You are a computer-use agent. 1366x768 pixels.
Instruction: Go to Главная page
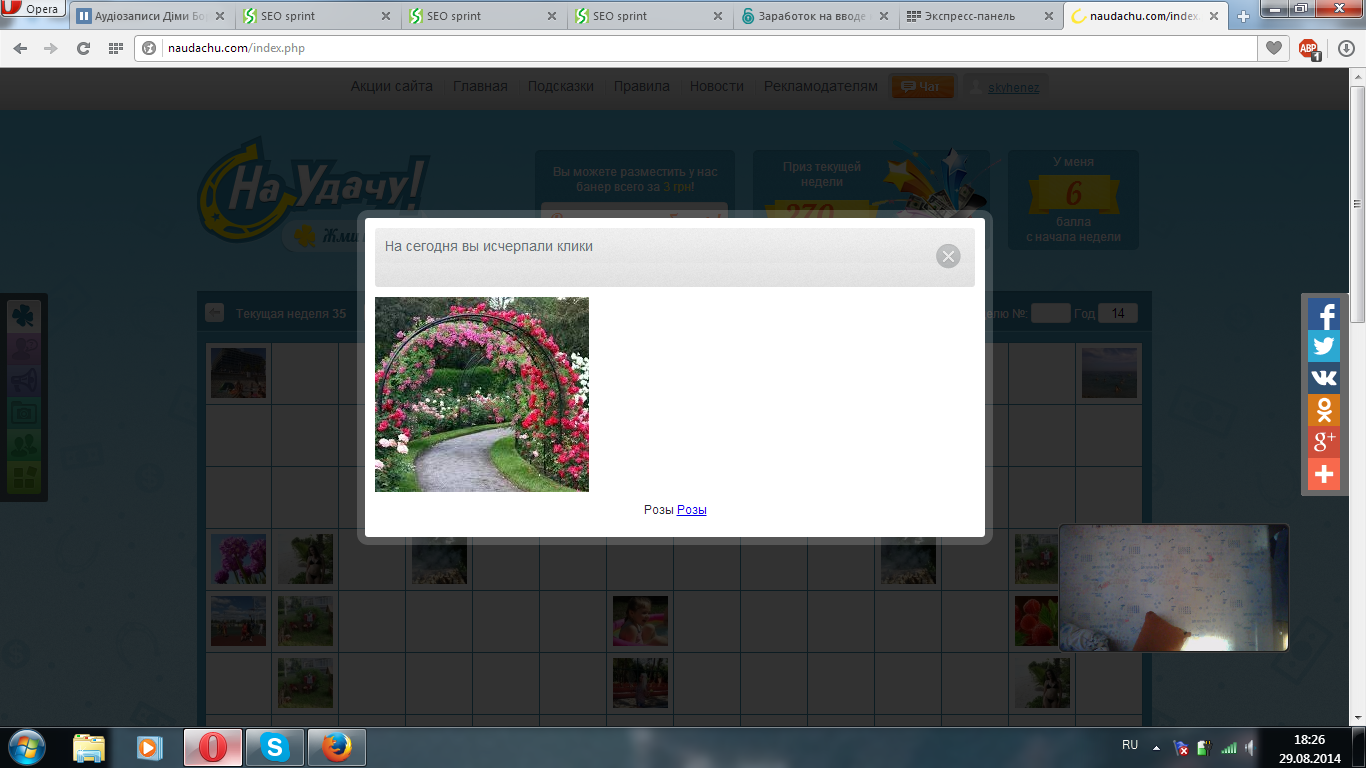(480, 86)
